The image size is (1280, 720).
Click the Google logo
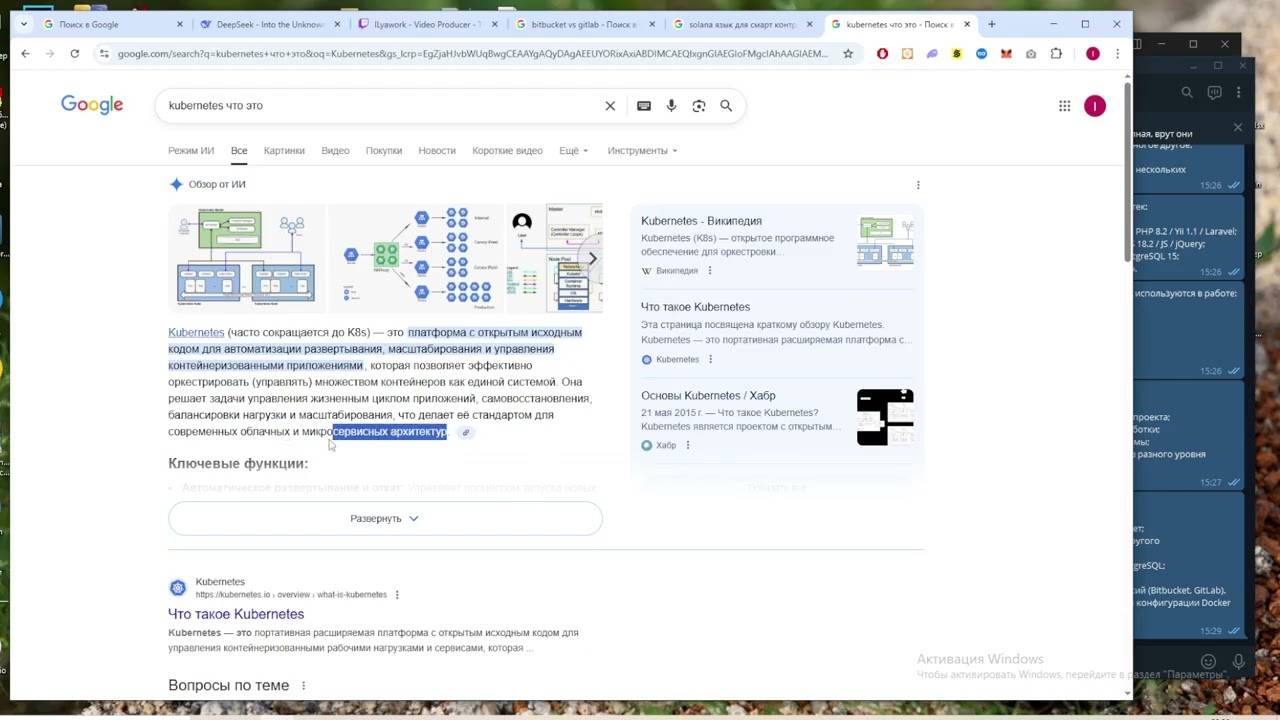coord(92,105)
